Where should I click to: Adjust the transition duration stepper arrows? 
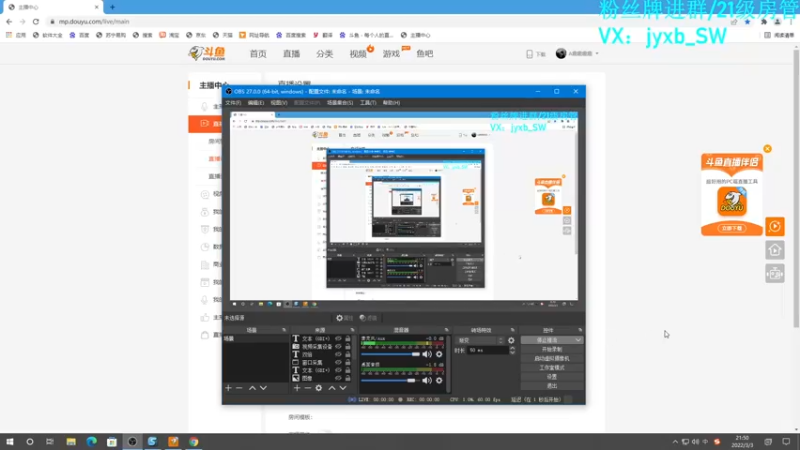[512, 351]
